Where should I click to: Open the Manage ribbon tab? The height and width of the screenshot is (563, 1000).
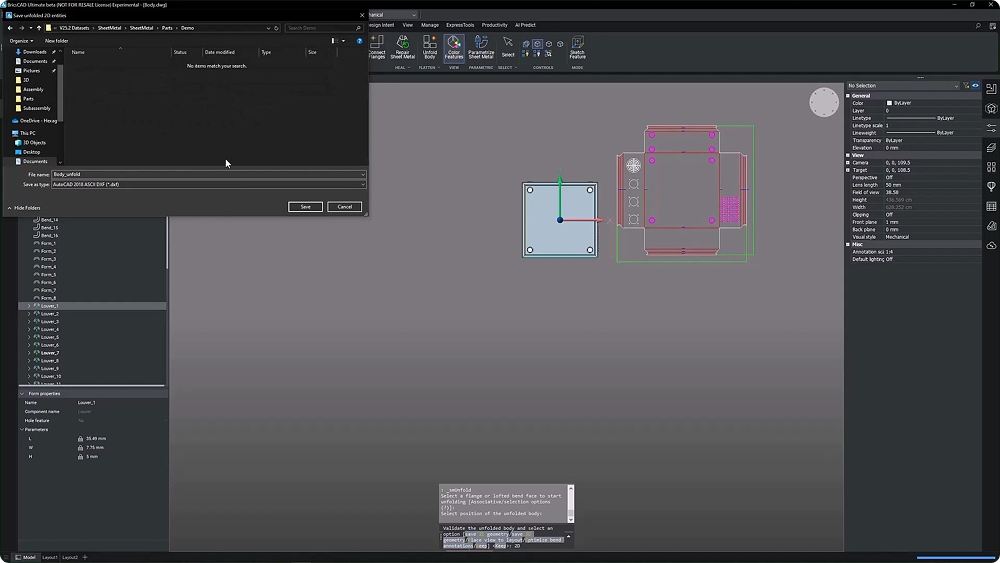430,25
